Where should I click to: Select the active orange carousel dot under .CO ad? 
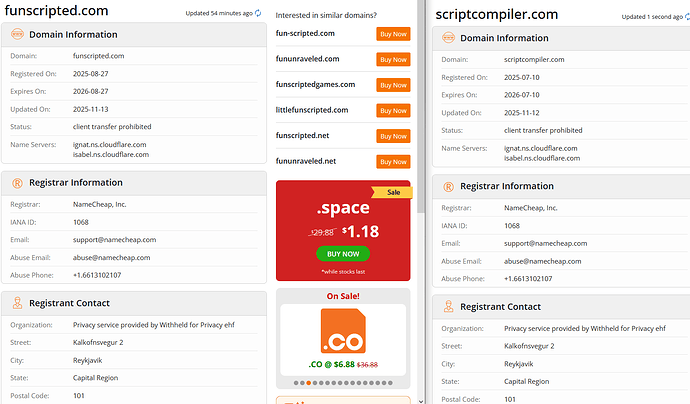click(x=308, y=383)
